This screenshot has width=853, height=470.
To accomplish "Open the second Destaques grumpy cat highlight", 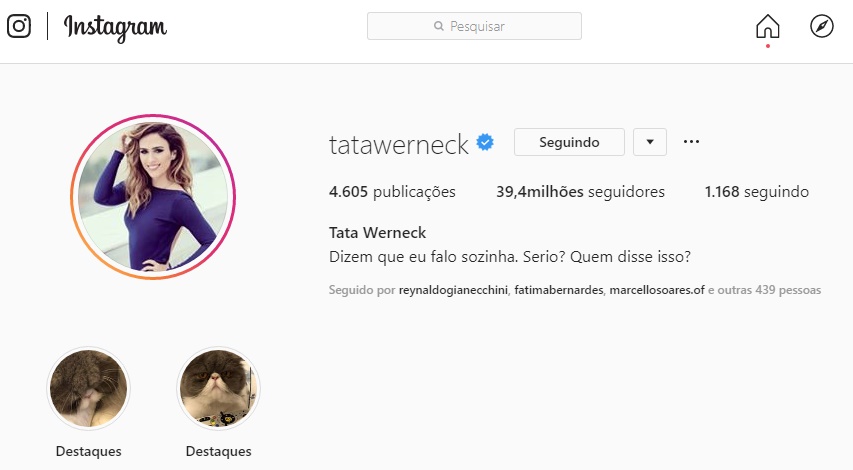I will coord(219,388).
